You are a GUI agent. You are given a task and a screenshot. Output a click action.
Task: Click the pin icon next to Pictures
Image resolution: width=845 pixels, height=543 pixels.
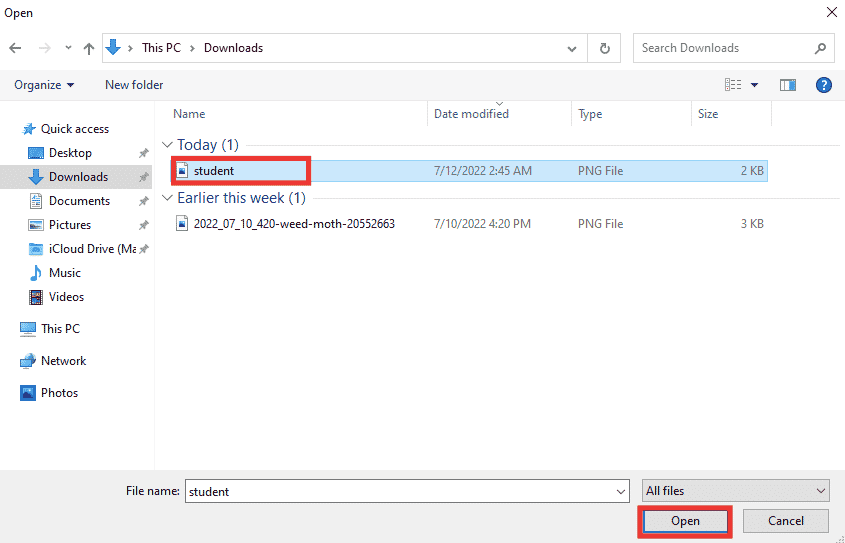coord(143,225)
